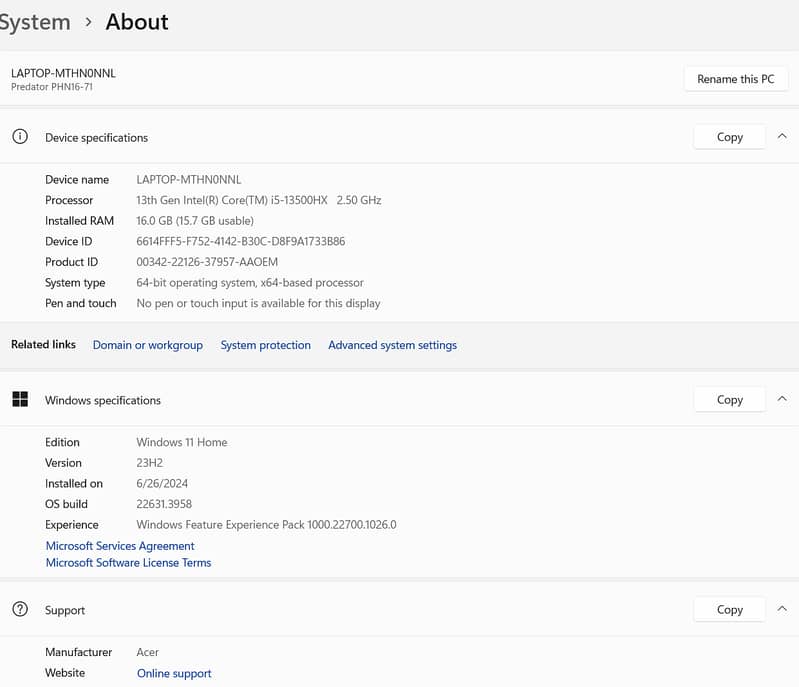Open the Microsoft Services Agreement link
Viewport: 799px width, 687px height.
[x=120, y=546]
